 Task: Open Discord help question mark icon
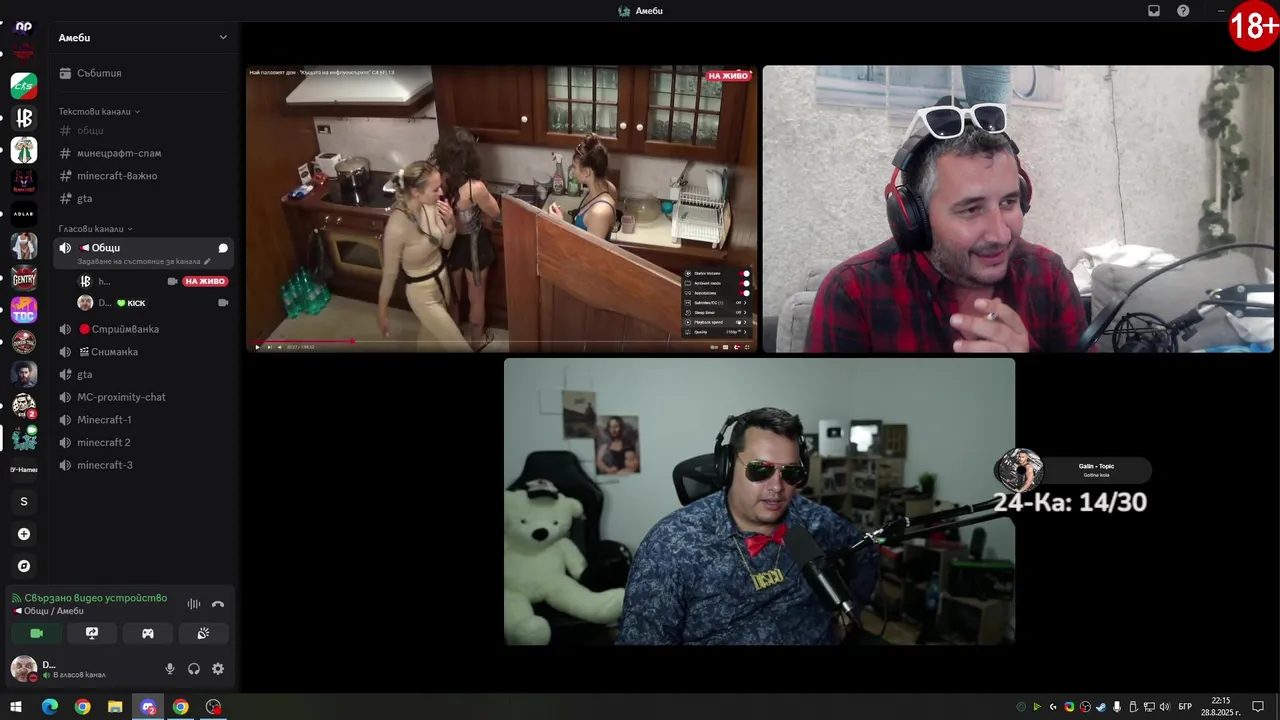click(x=1183, y=11)
